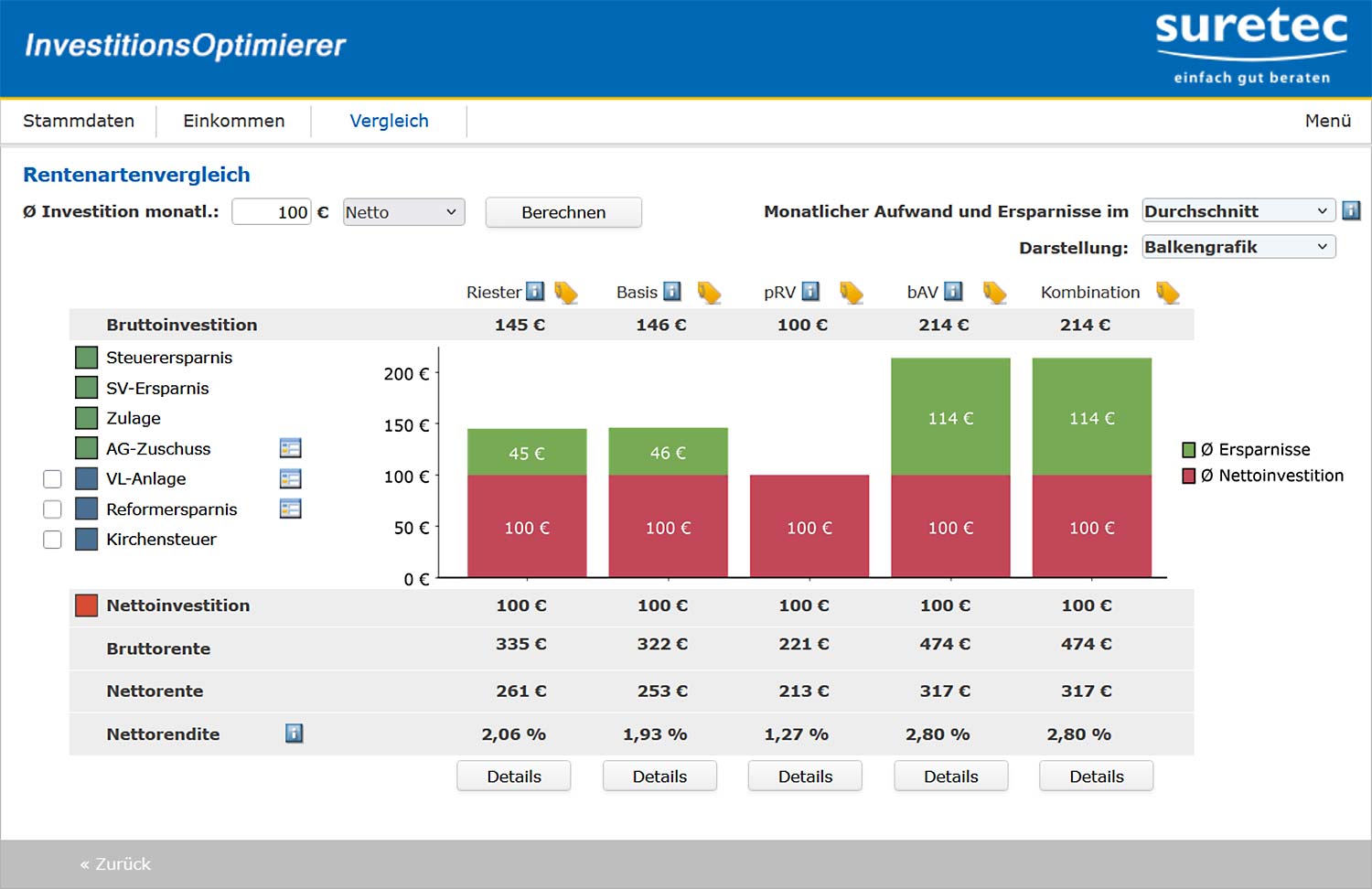Viewport: 1372px width, 889px height.
Task: Tick the Reformersparnis checkbox
Action: tap(53, 509)
